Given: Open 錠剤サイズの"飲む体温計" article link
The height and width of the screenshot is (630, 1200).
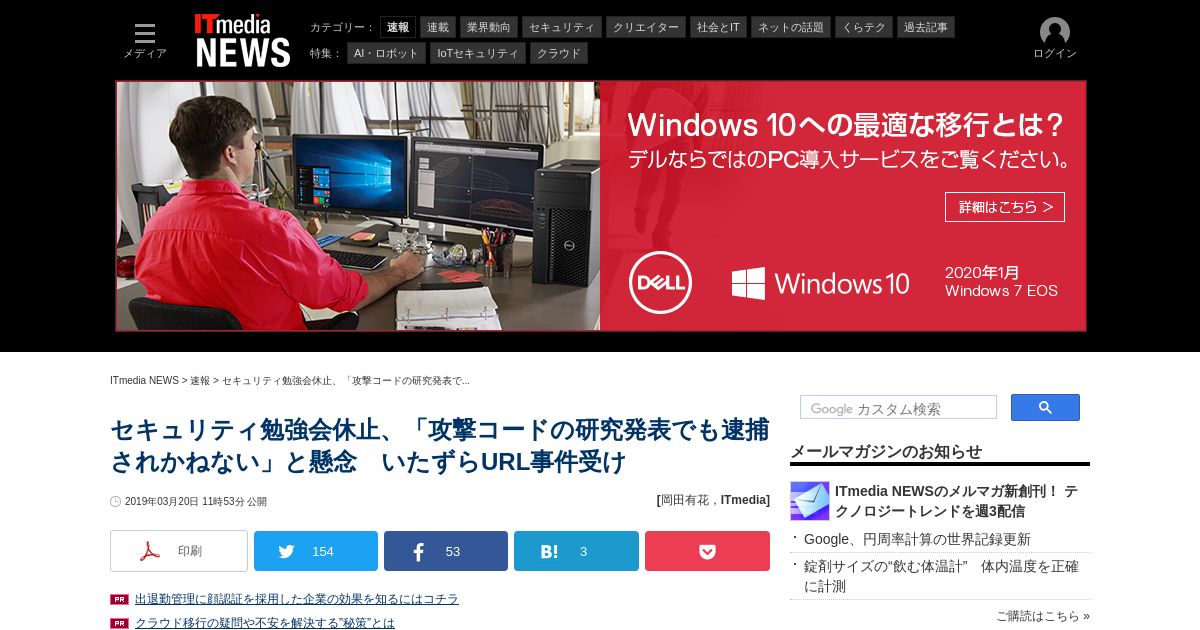Looking at the screenshot, I should (x=941, y=576).
